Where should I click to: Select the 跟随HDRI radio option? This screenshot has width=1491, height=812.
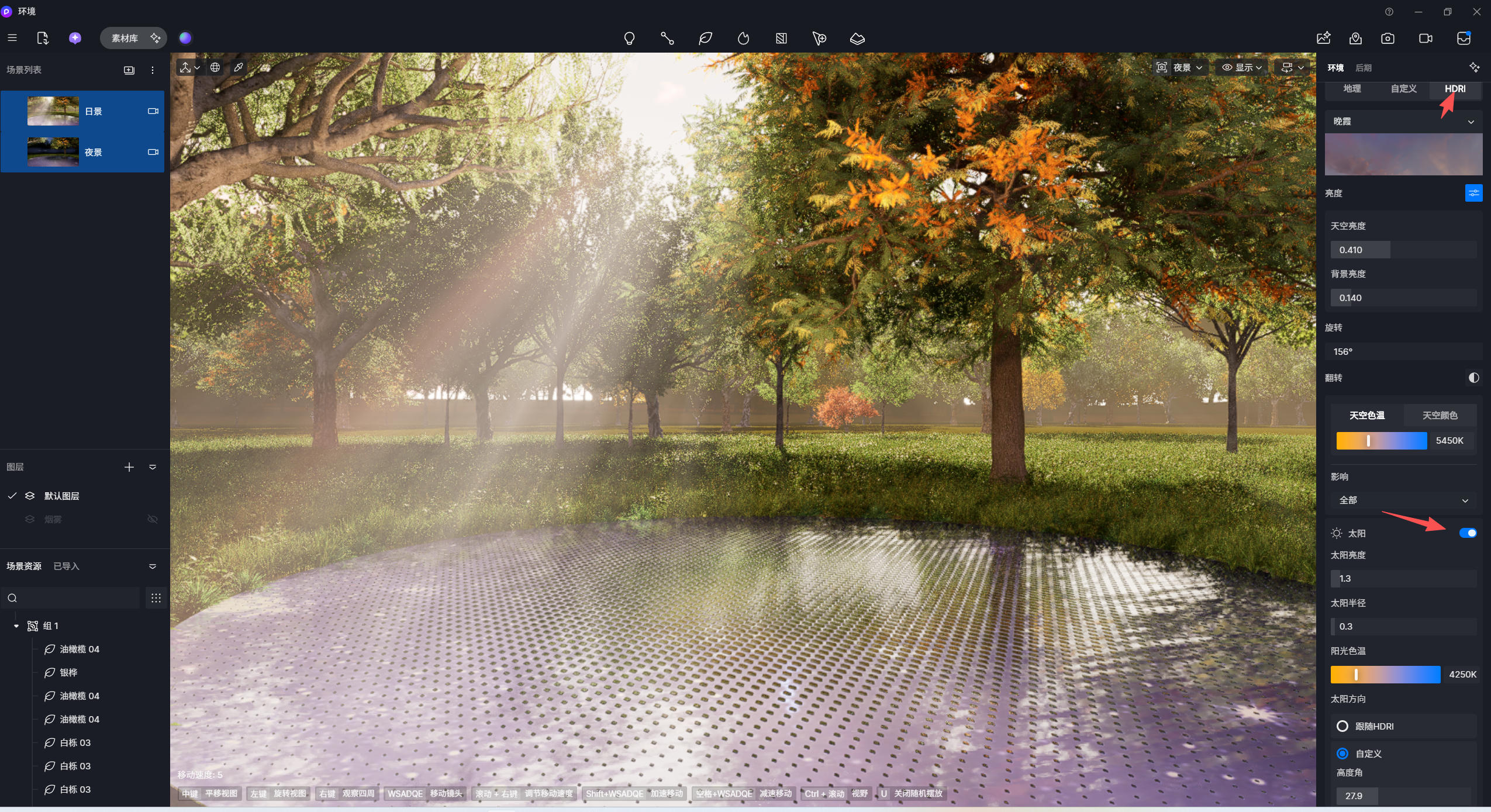[x=1342, y=726]
